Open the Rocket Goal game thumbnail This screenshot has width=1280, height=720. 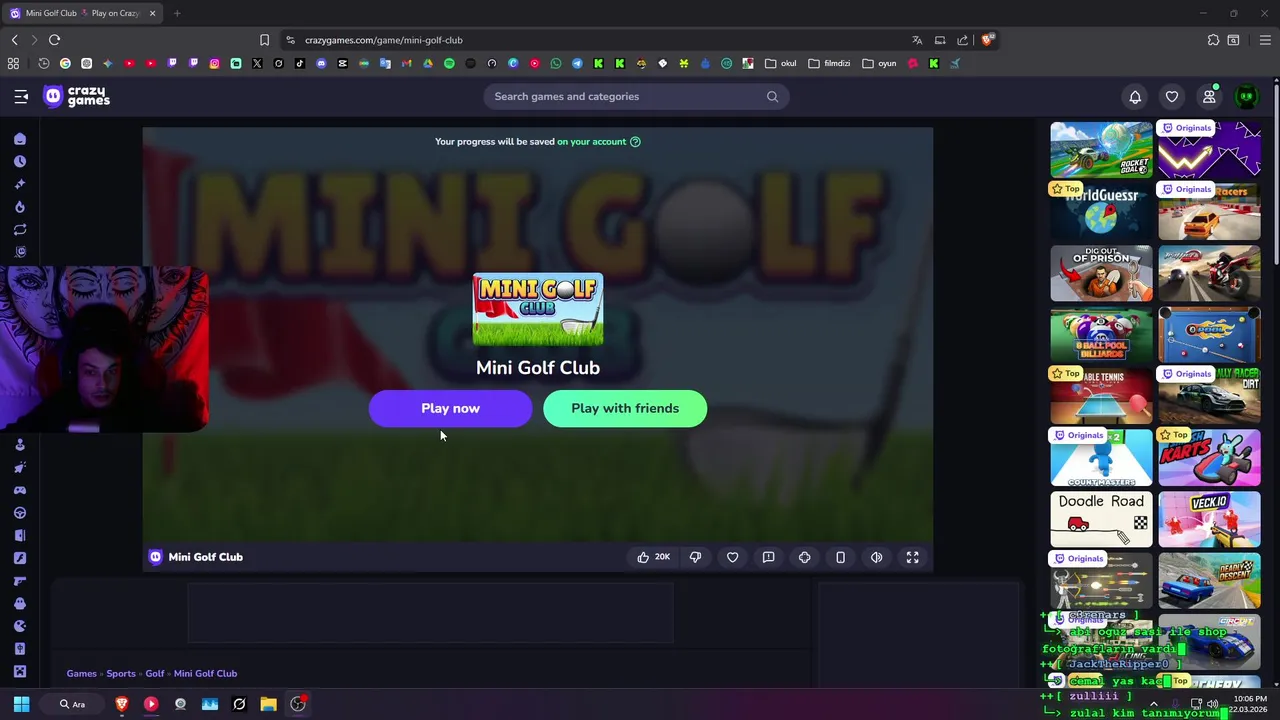[x=1101, y=149]
